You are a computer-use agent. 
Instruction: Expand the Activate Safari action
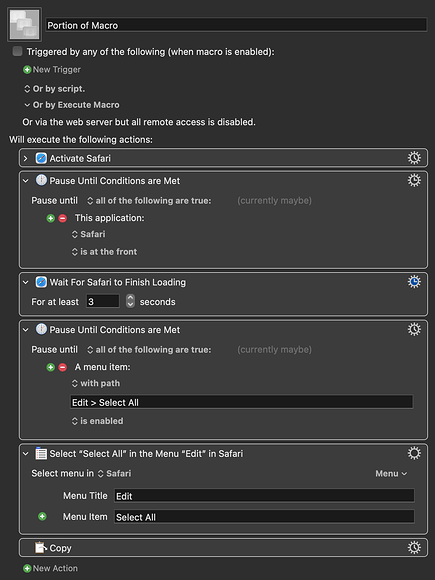(26, 158)
